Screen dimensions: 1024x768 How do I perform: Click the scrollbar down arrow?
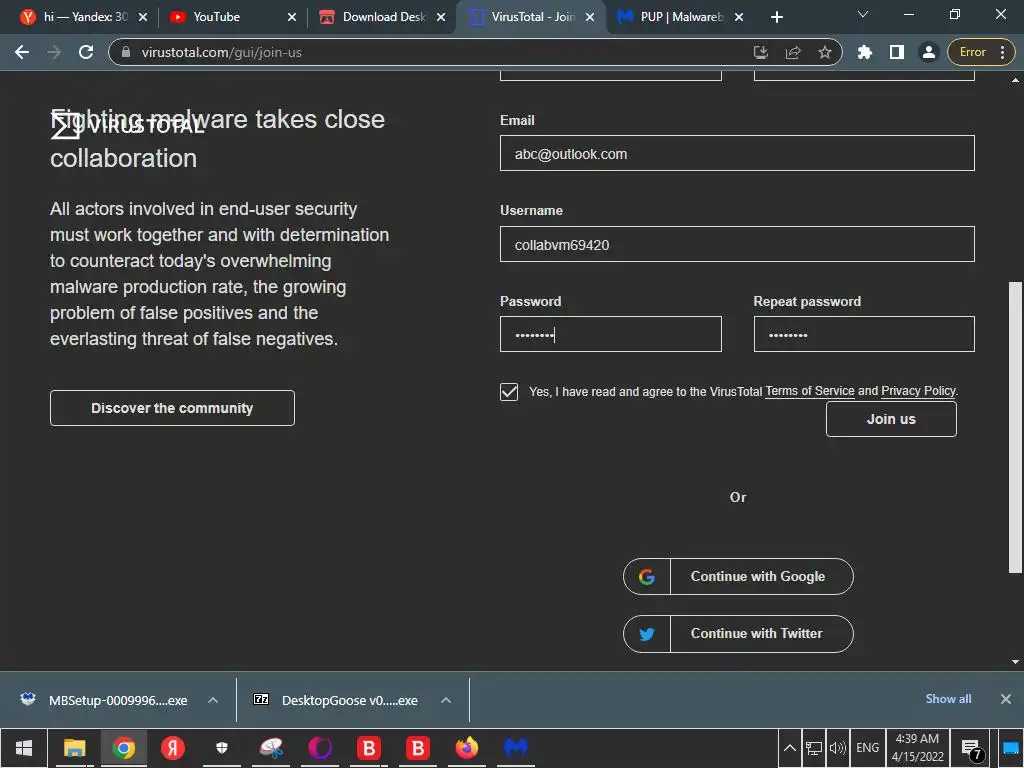click(1015, 662)
